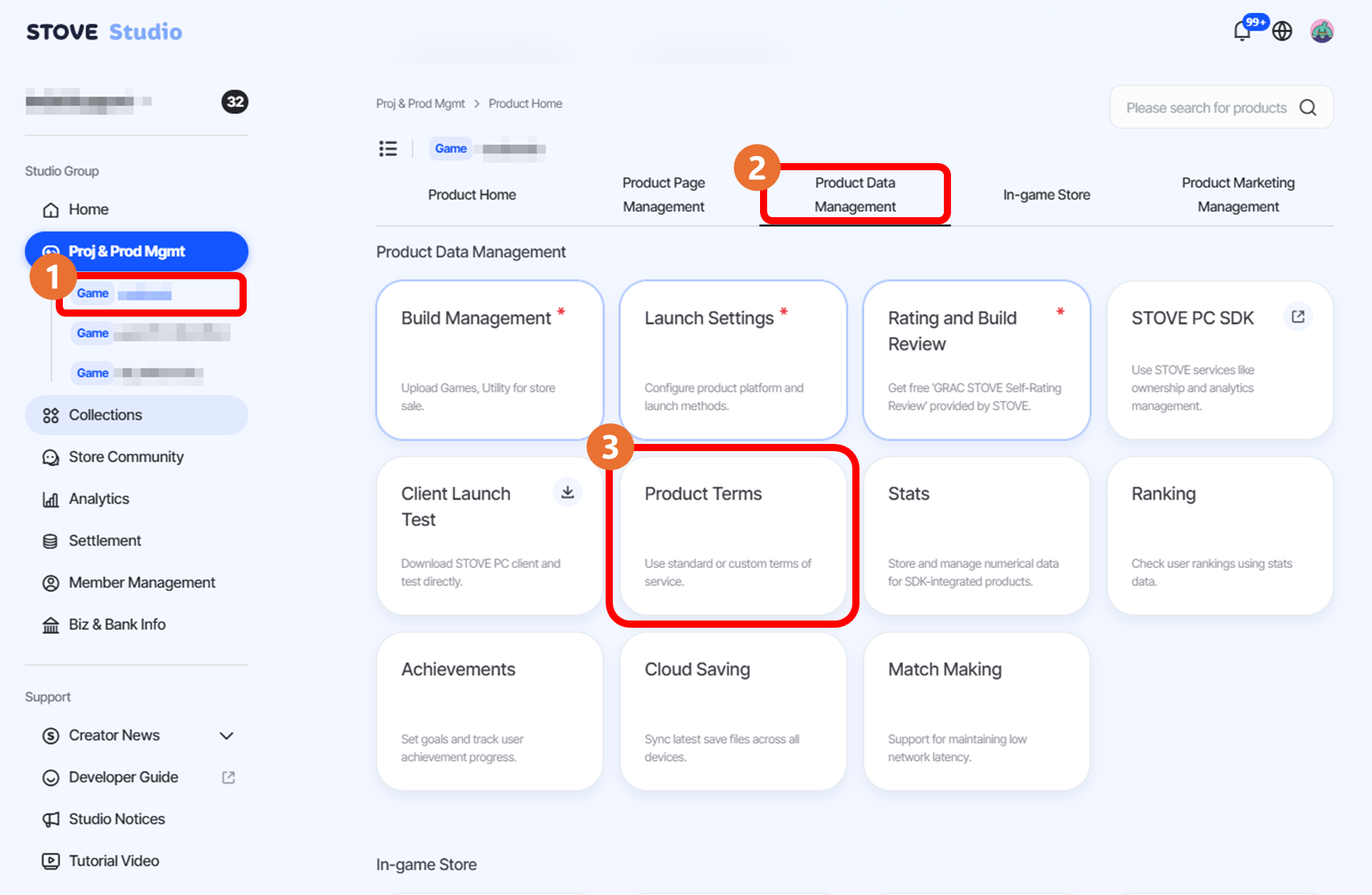
Task: Open Store Community in sidebar
Action: coord(137,457)
